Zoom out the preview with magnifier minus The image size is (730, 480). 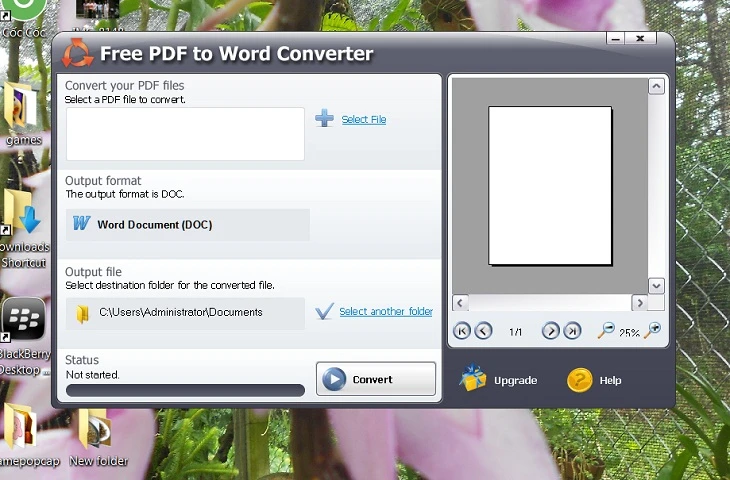[606, 330]
